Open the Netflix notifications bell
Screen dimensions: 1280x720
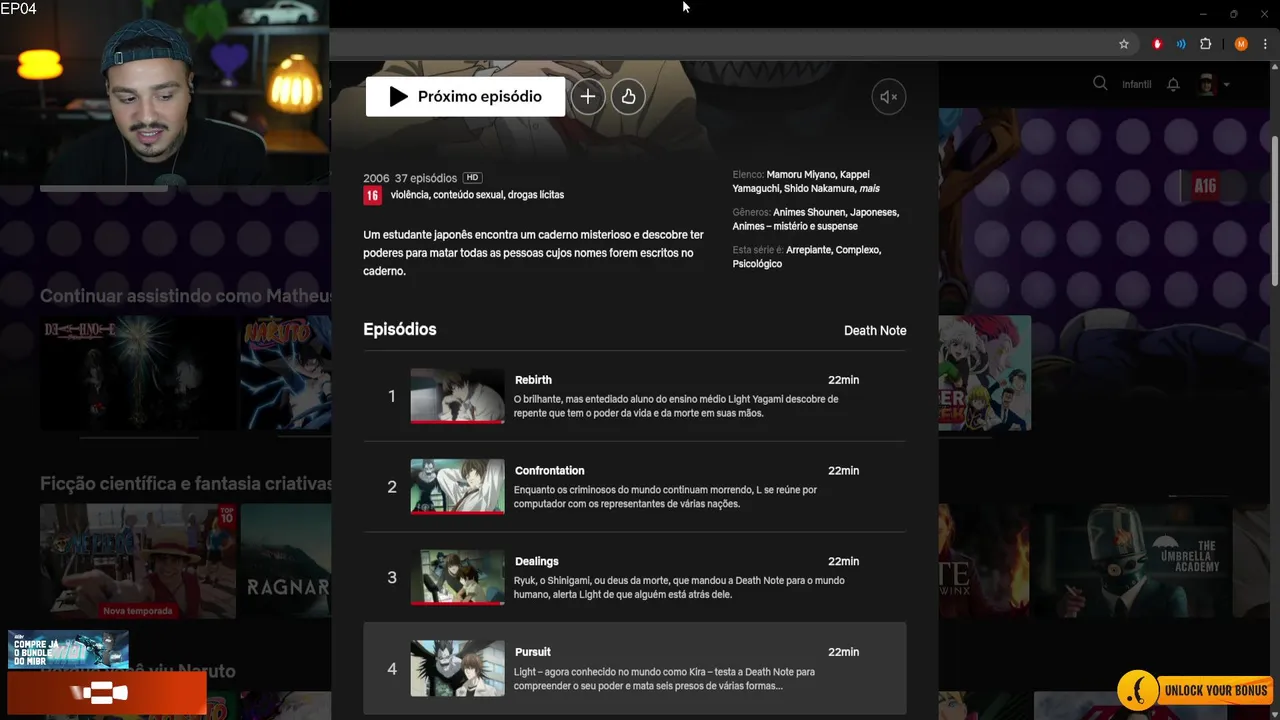(1173, 85)
